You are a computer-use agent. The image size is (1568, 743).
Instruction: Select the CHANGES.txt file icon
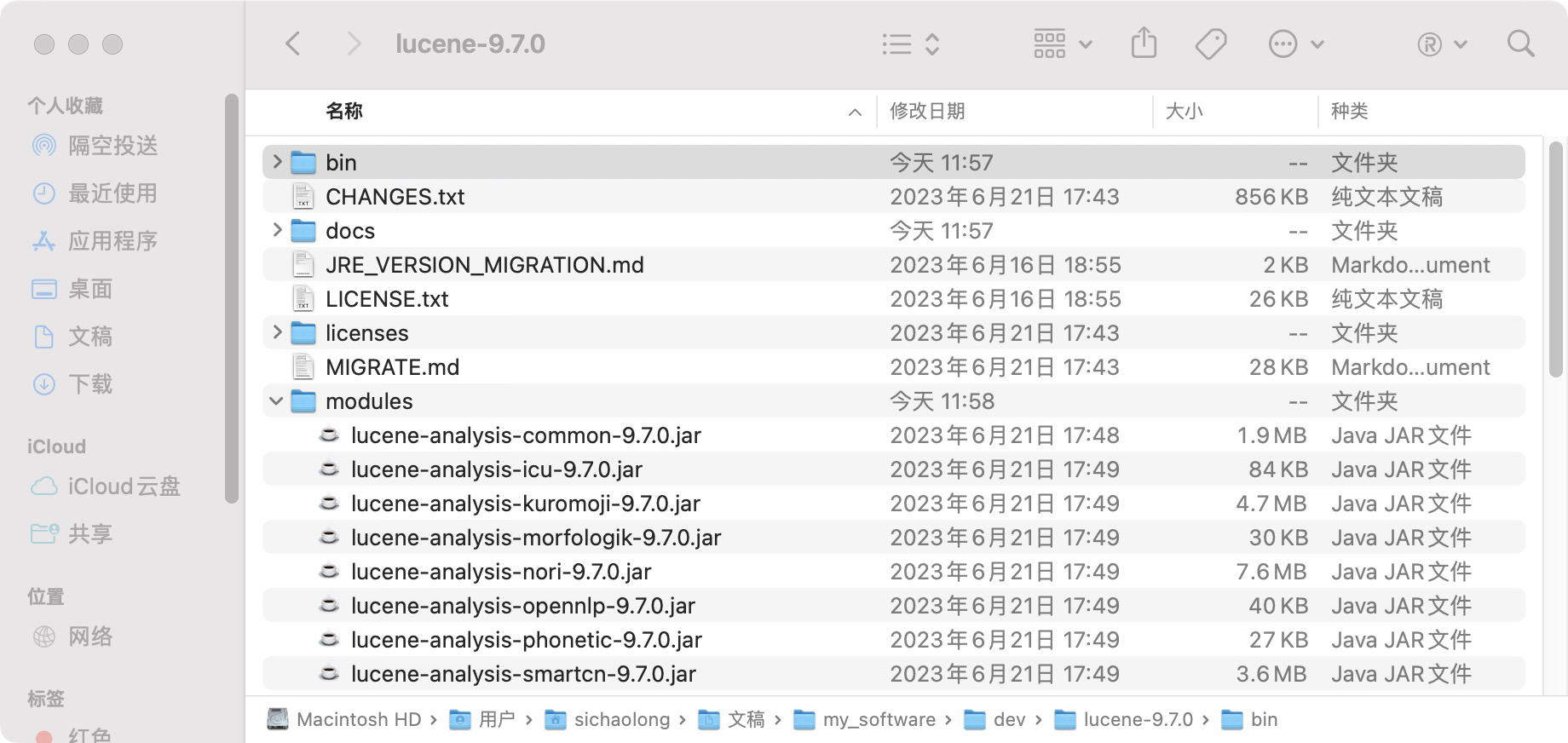(303, 196)
